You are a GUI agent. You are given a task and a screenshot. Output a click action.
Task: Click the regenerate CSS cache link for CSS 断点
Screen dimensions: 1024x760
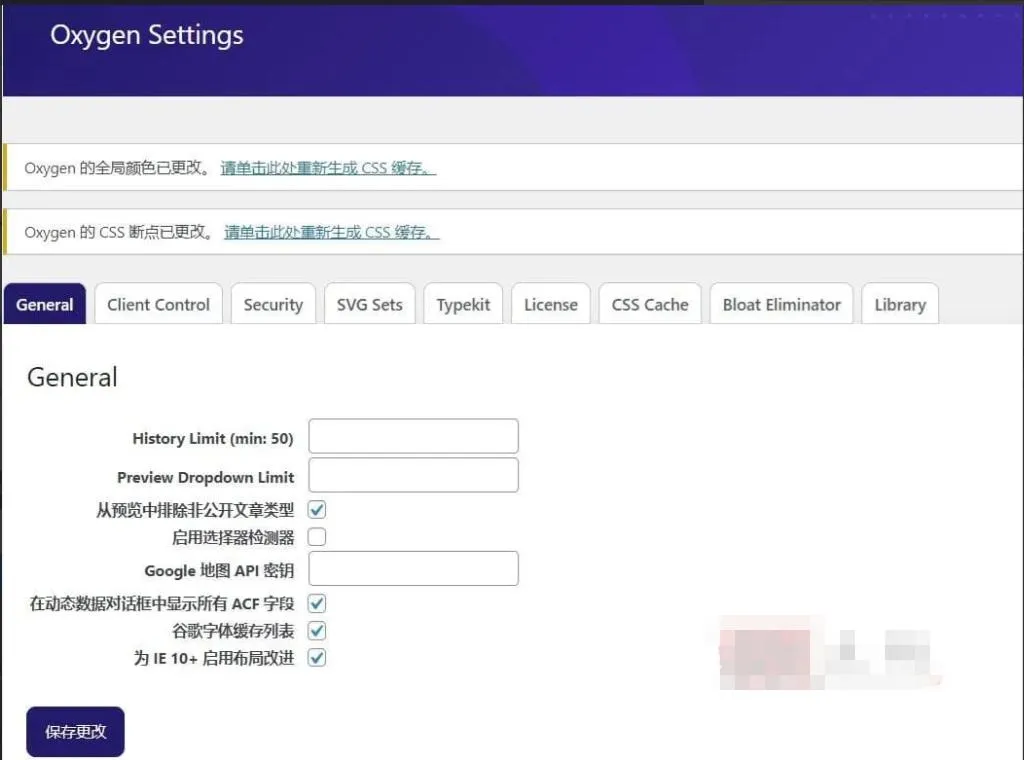point(332,232)
